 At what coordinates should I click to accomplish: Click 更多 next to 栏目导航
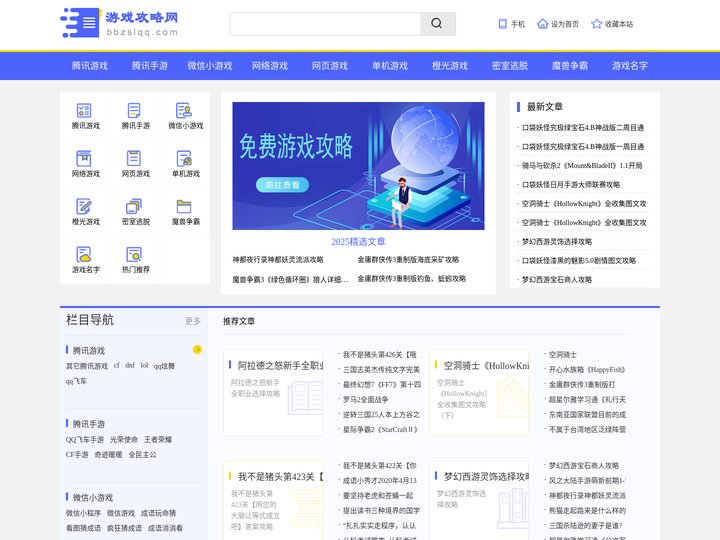[x=193, y=321]
